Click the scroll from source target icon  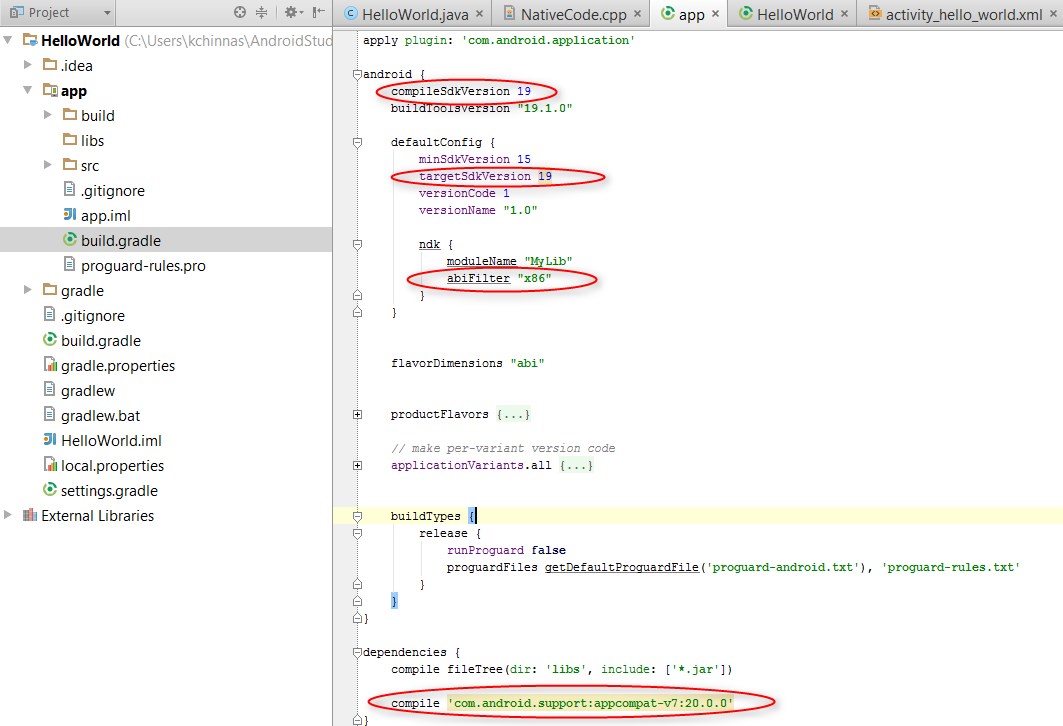coord(240,13)
